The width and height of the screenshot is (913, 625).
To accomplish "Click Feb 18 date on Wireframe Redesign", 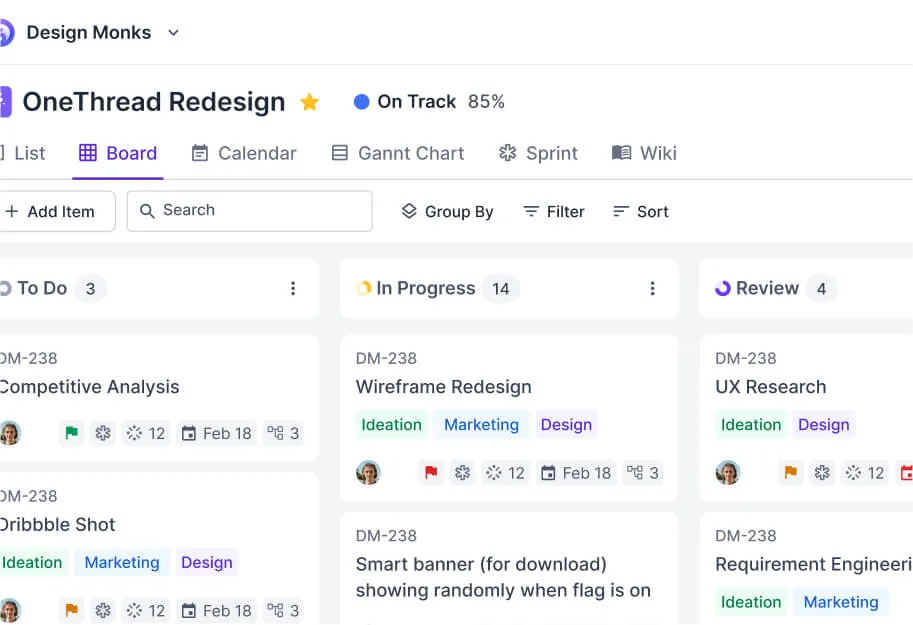I will [x=576, y=472].
